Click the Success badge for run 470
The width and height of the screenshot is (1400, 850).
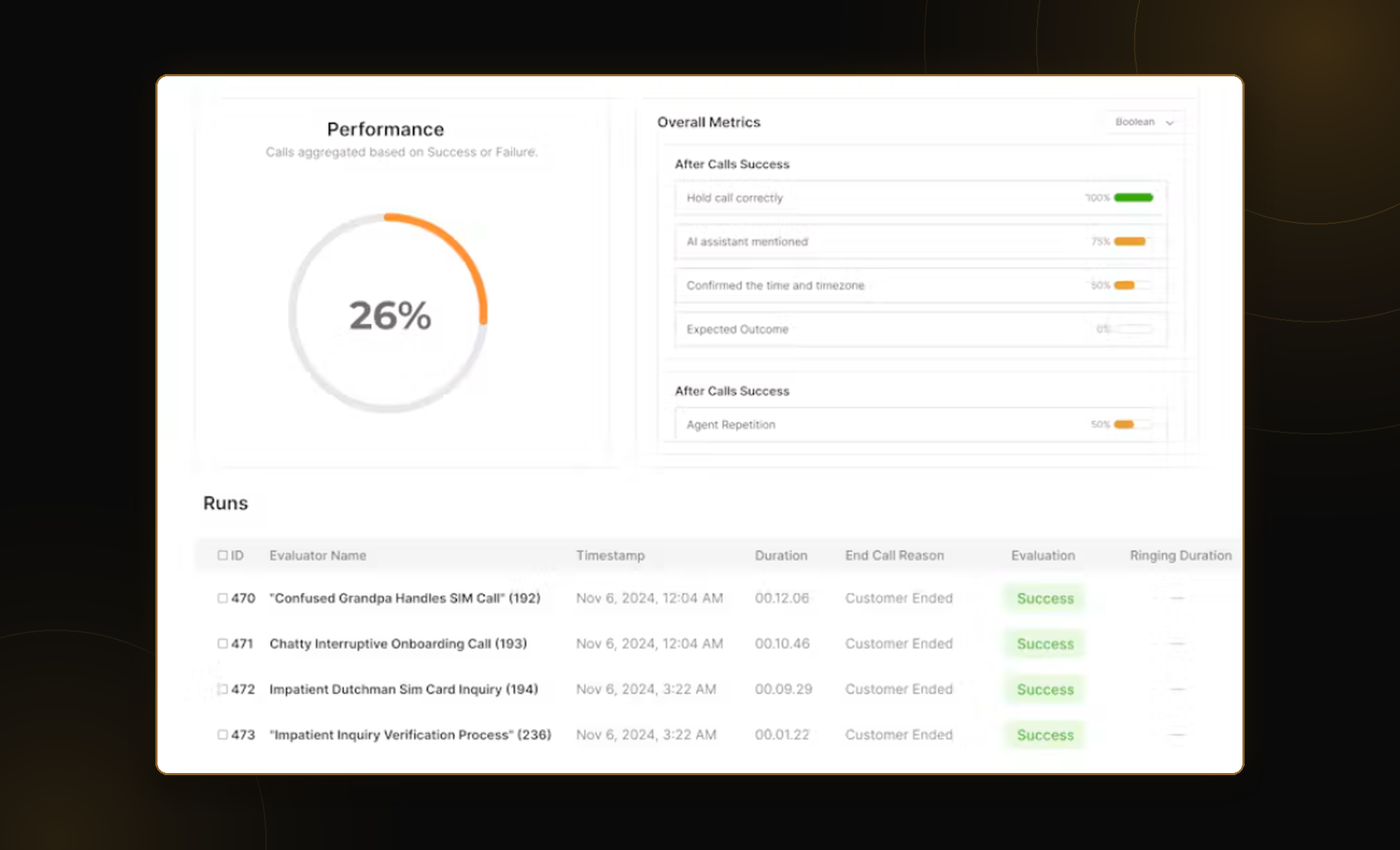[x=1045, y=599]
